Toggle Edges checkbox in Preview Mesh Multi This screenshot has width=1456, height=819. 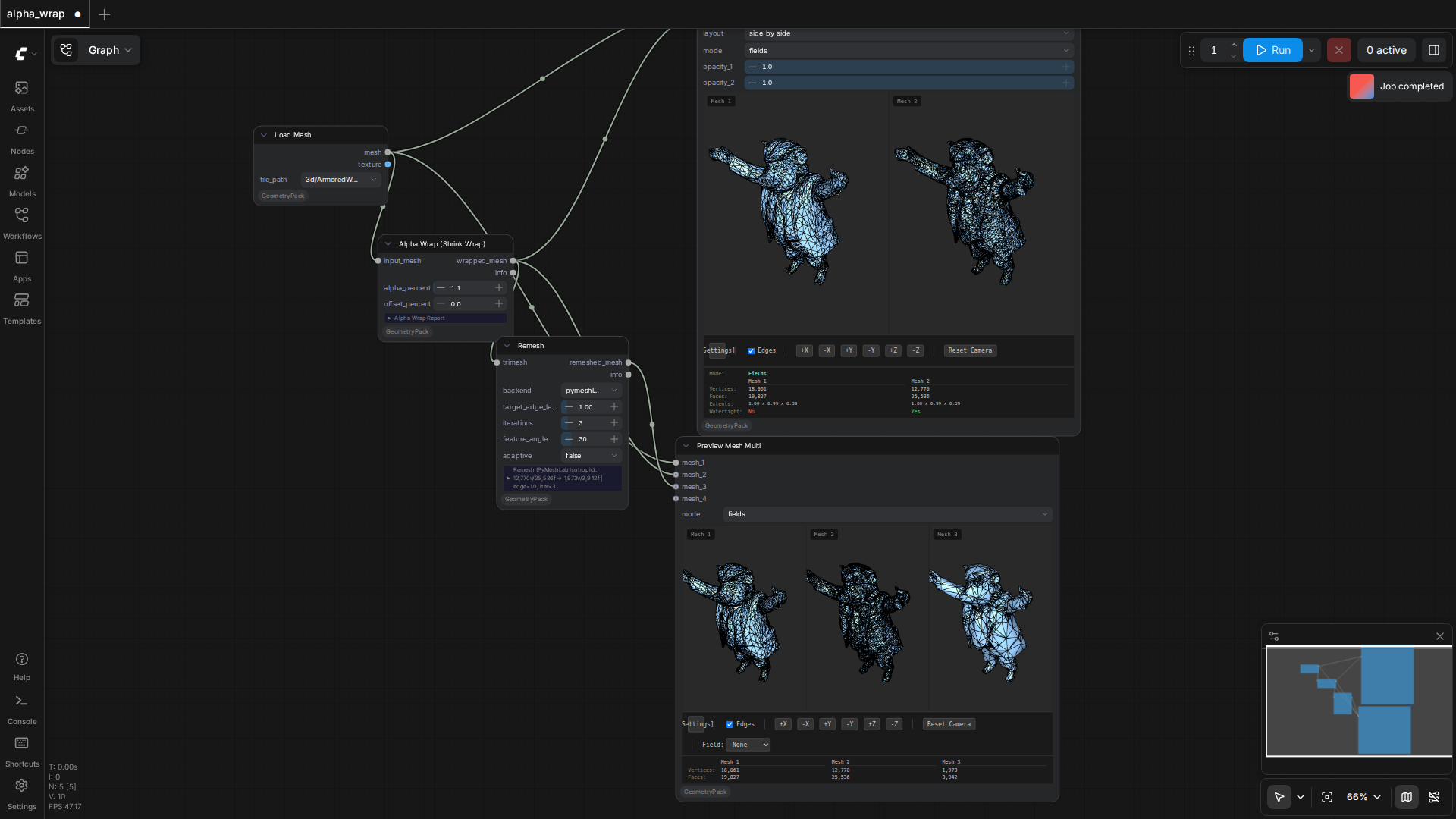point(730,725)
